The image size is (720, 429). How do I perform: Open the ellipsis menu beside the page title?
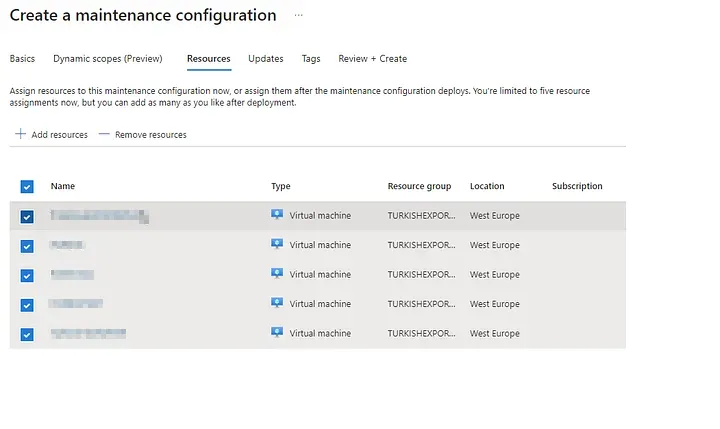pyautogui.click(x=298, y=16)
